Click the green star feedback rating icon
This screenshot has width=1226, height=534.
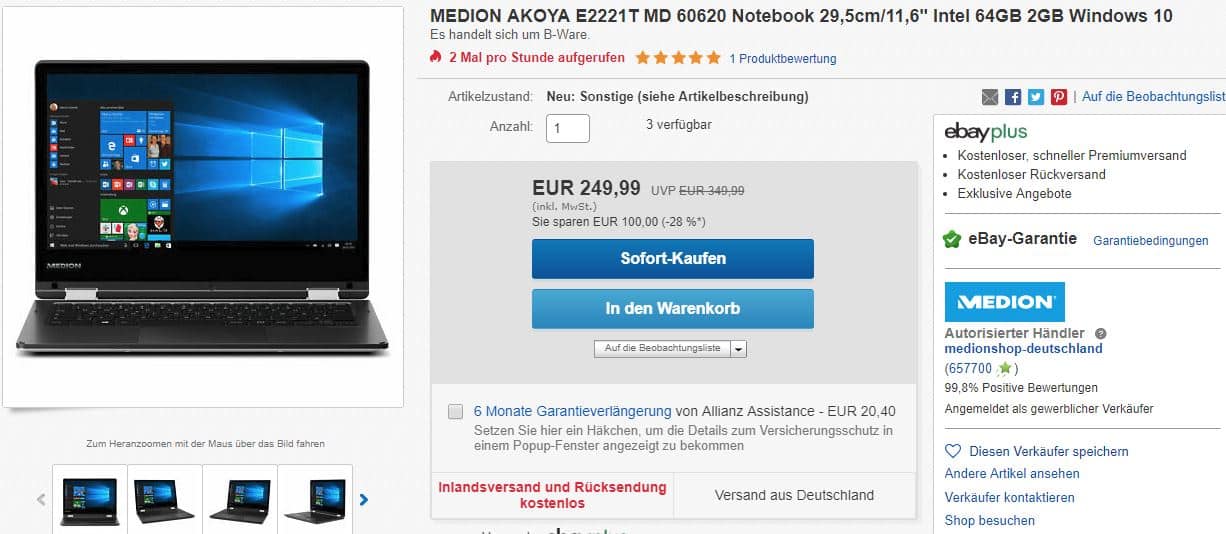click(x=1004, y=368)
